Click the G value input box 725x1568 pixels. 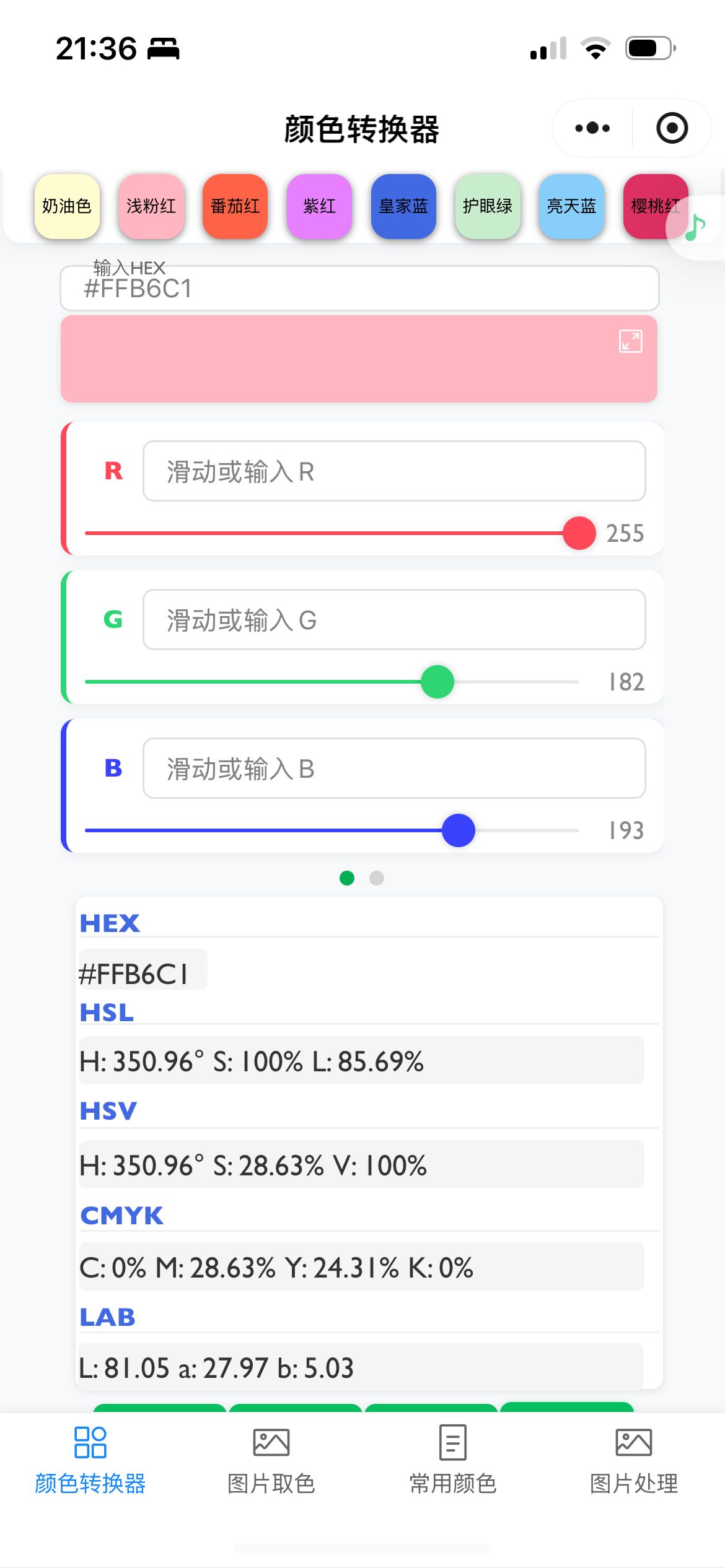click(x=394, y=620)
